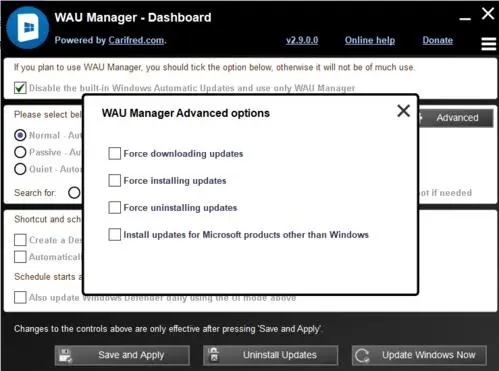Image resolution: width=499 pixels, height=371 pixels.
Task: Open the Carifred.com link
Action: coord(136,40)
